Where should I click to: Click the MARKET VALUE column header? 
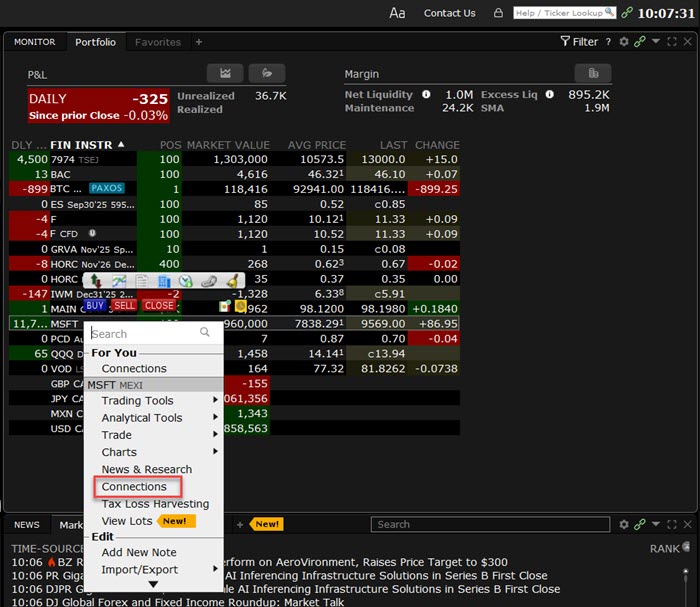(228, 145)
